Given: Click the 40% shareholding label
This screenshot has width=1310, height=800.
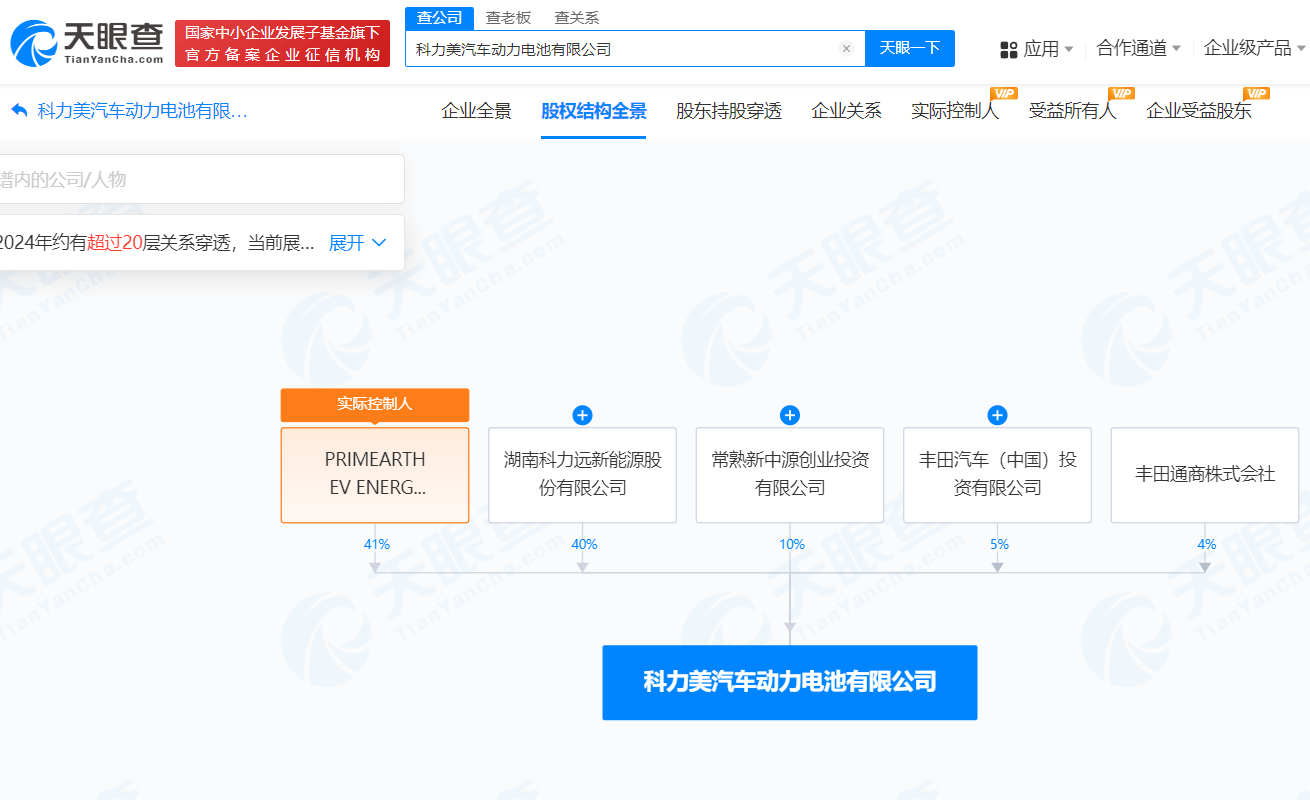Looking at the screenshot, I should coord(584,545).
